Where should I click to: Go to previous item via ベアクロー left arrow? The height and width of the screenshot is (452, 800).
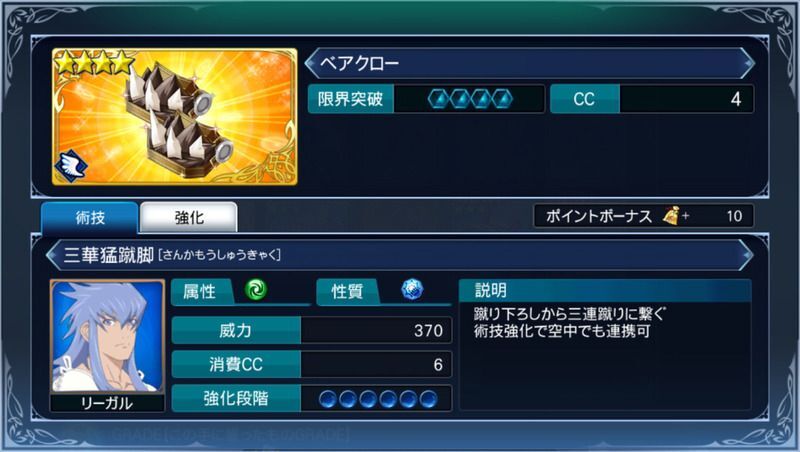pyautogui.click(x=311, y=63)
